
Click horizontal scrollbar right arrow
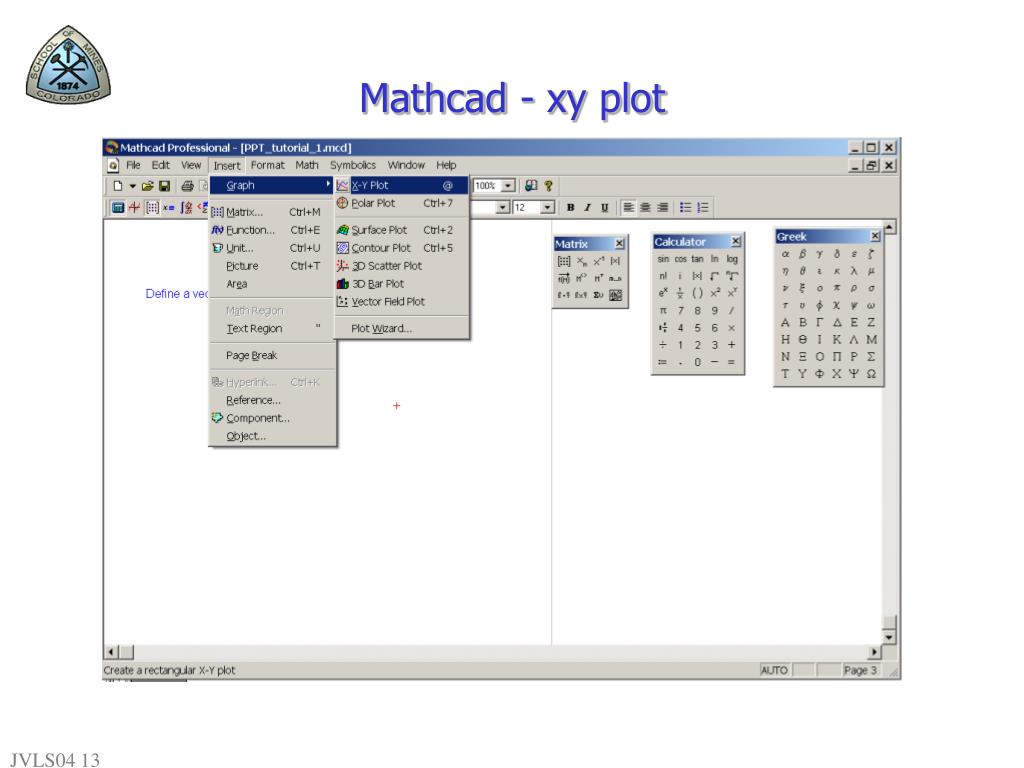[874, 652]
